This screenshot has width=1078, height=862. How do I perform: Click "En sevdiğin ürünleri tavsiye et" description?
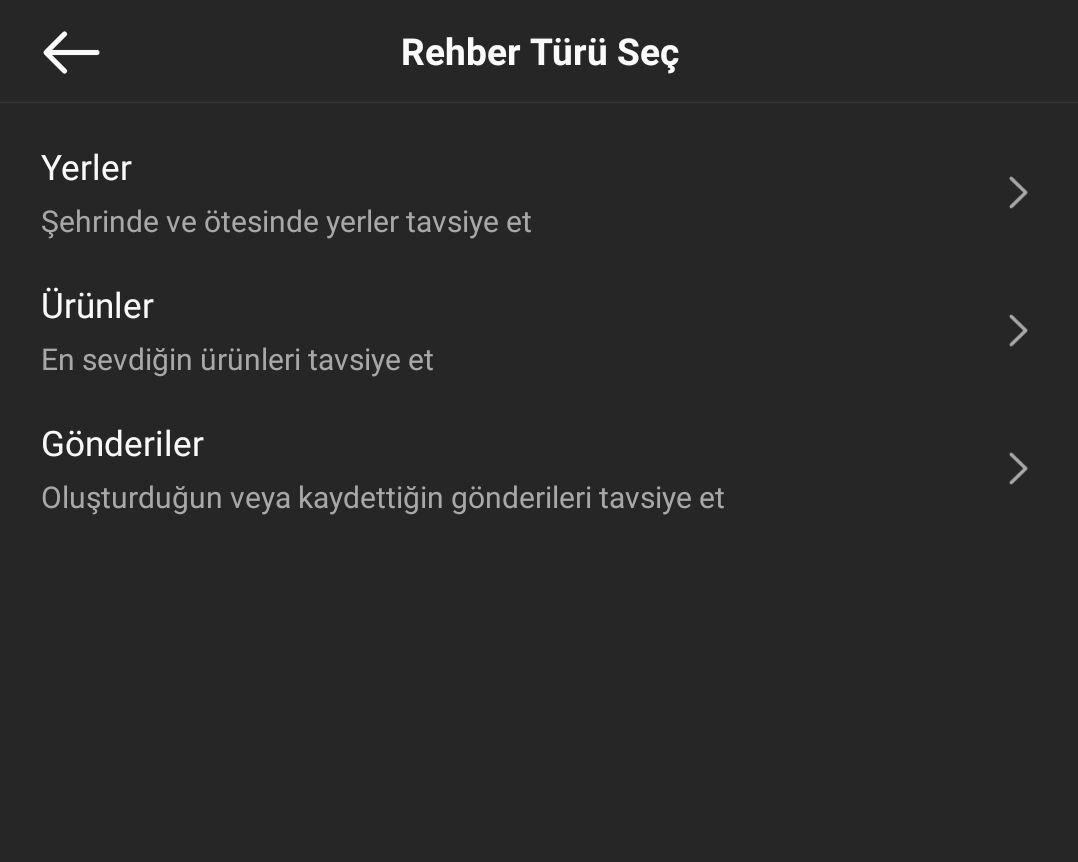[x=237, y=360]
